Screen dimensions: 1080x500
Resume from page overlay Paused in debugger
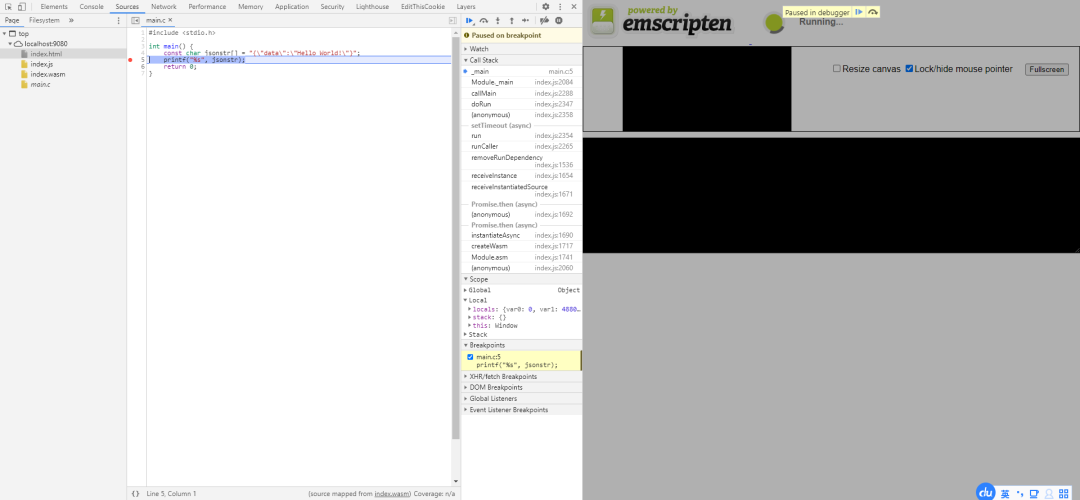point(859,12)
